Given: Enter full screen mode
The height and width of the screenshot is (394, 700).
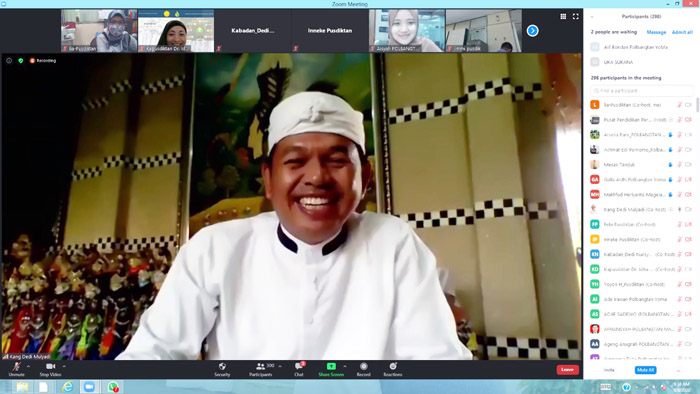Looking at the screenshot, I should click(575, 17).
